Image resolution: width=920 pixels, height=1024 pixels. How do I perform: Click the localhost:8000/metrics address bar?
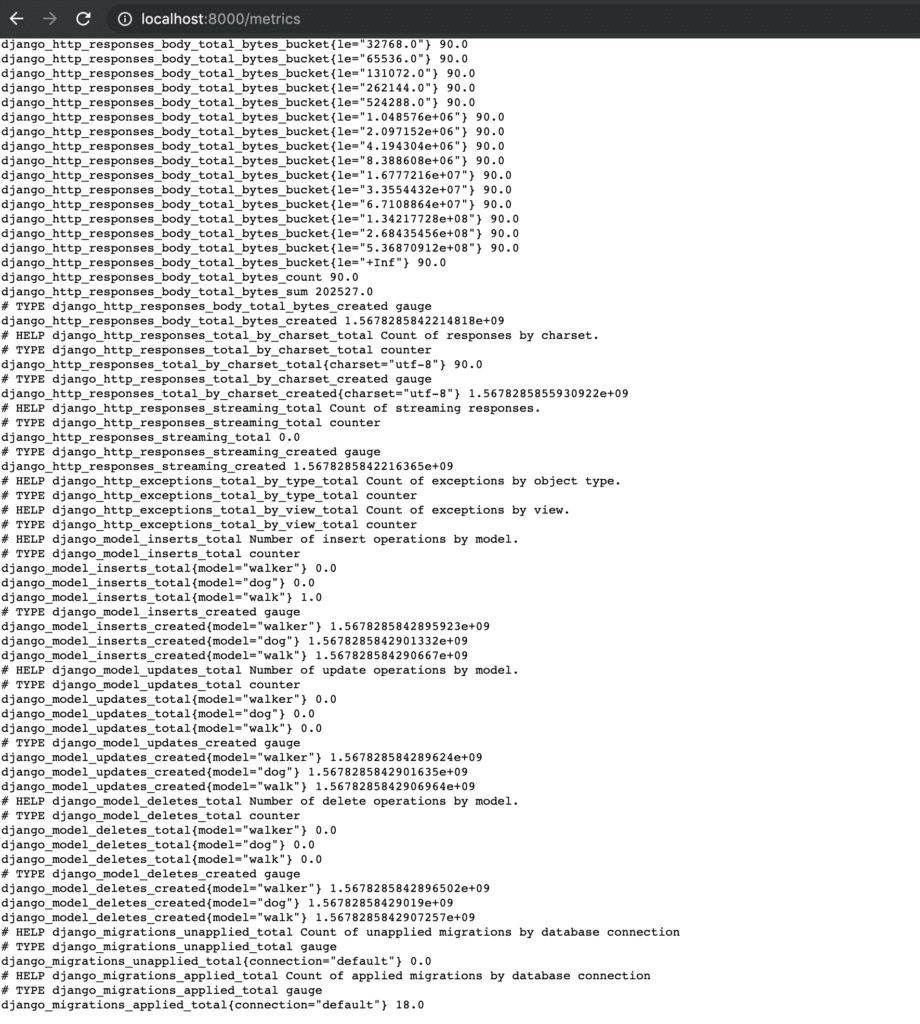pyautogui.click(x=221, y=19)
